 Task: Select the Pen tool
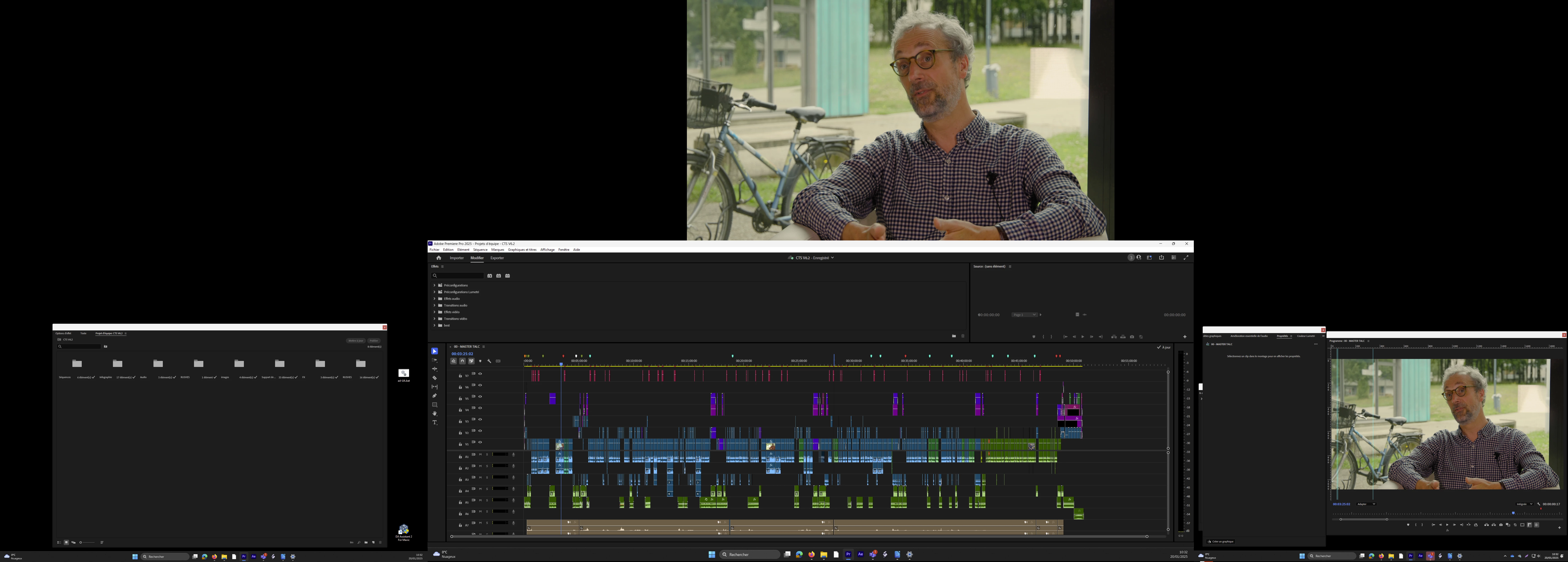click(435, 396)
